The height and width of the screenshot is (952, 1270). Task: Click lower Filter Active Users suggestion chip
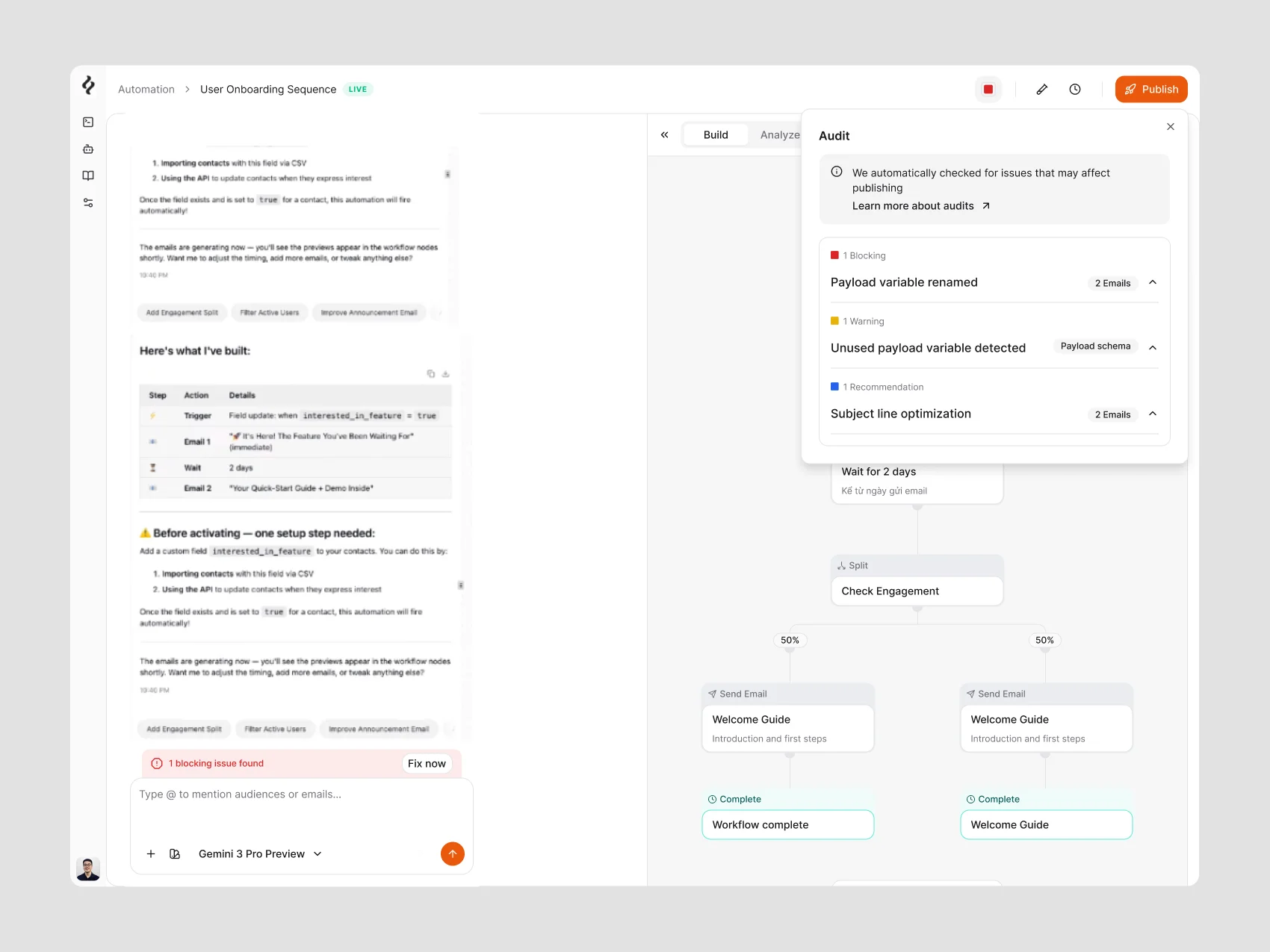275,729
